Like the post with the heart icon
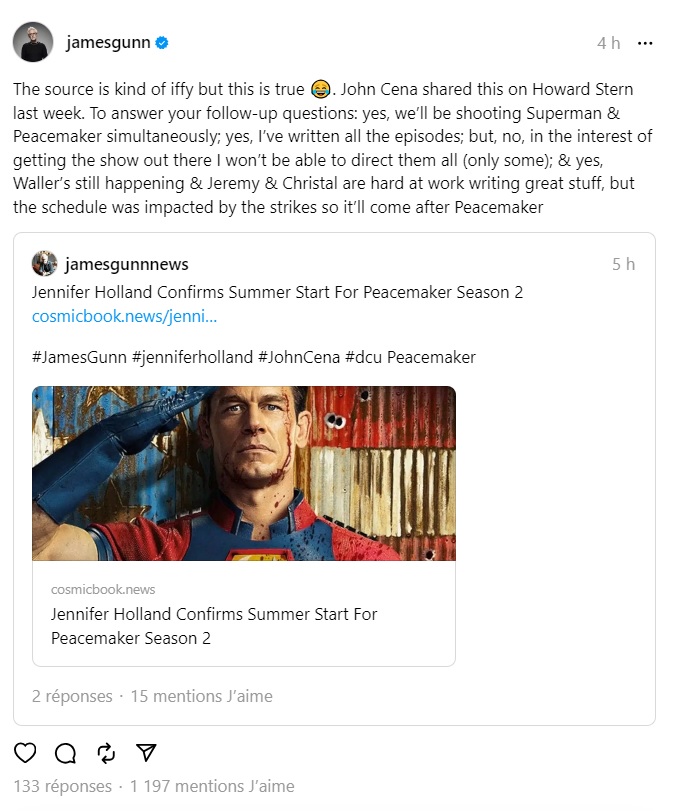The height and width of the screenshot is (811, 673). [25, 753]
